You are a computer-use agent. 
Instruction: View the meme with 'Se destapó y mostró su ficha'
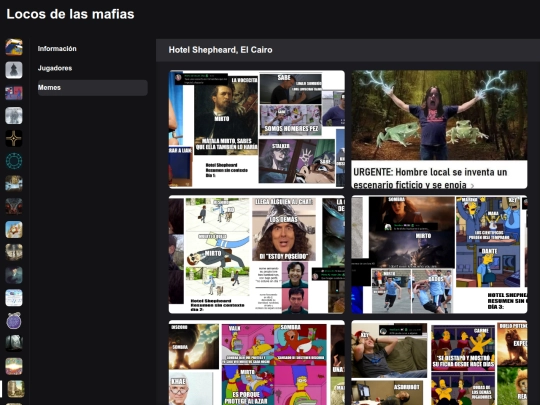click(439, 363)
